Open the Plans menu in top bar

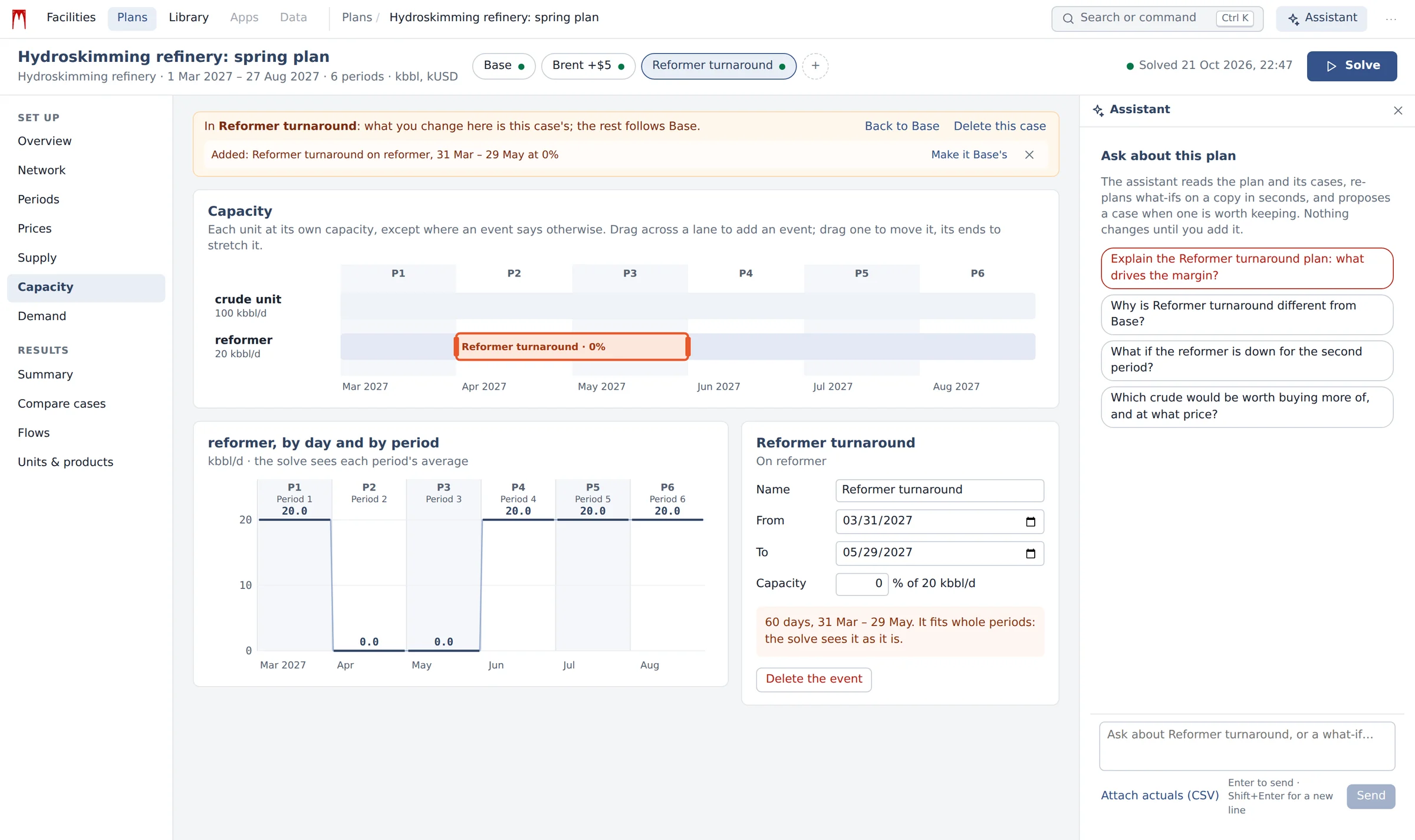click(132, 18)
